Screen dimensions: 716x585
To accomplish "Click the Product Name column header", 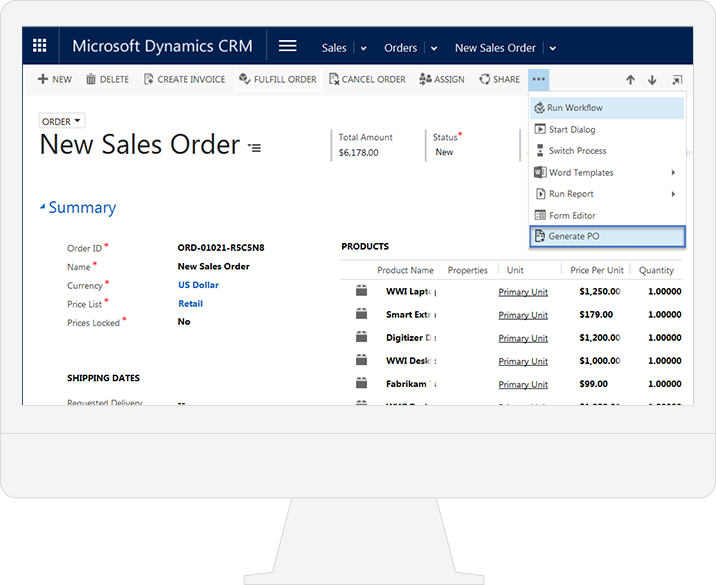I will [405, 270].
